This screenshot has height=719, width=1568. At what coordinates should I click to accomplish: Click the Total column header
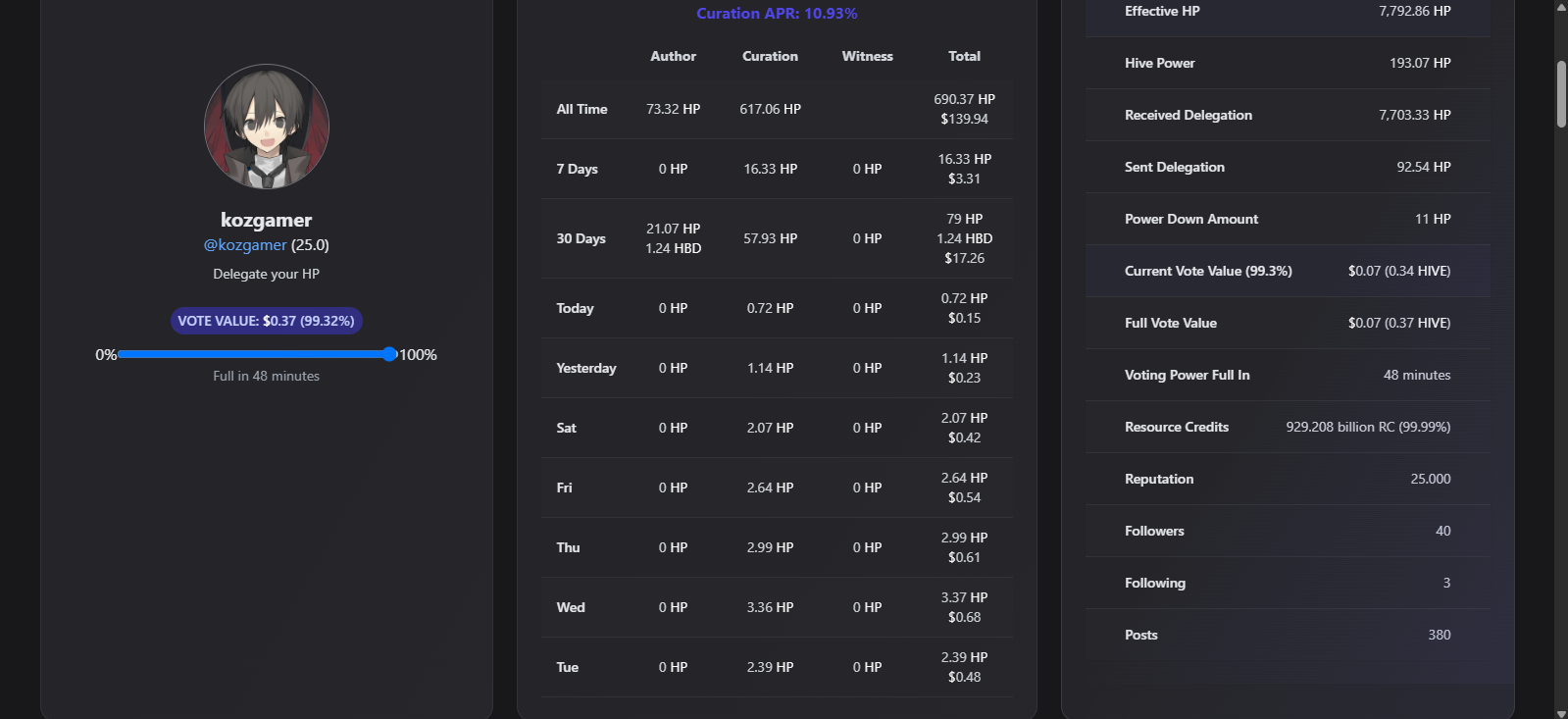(x=964, y=56)
